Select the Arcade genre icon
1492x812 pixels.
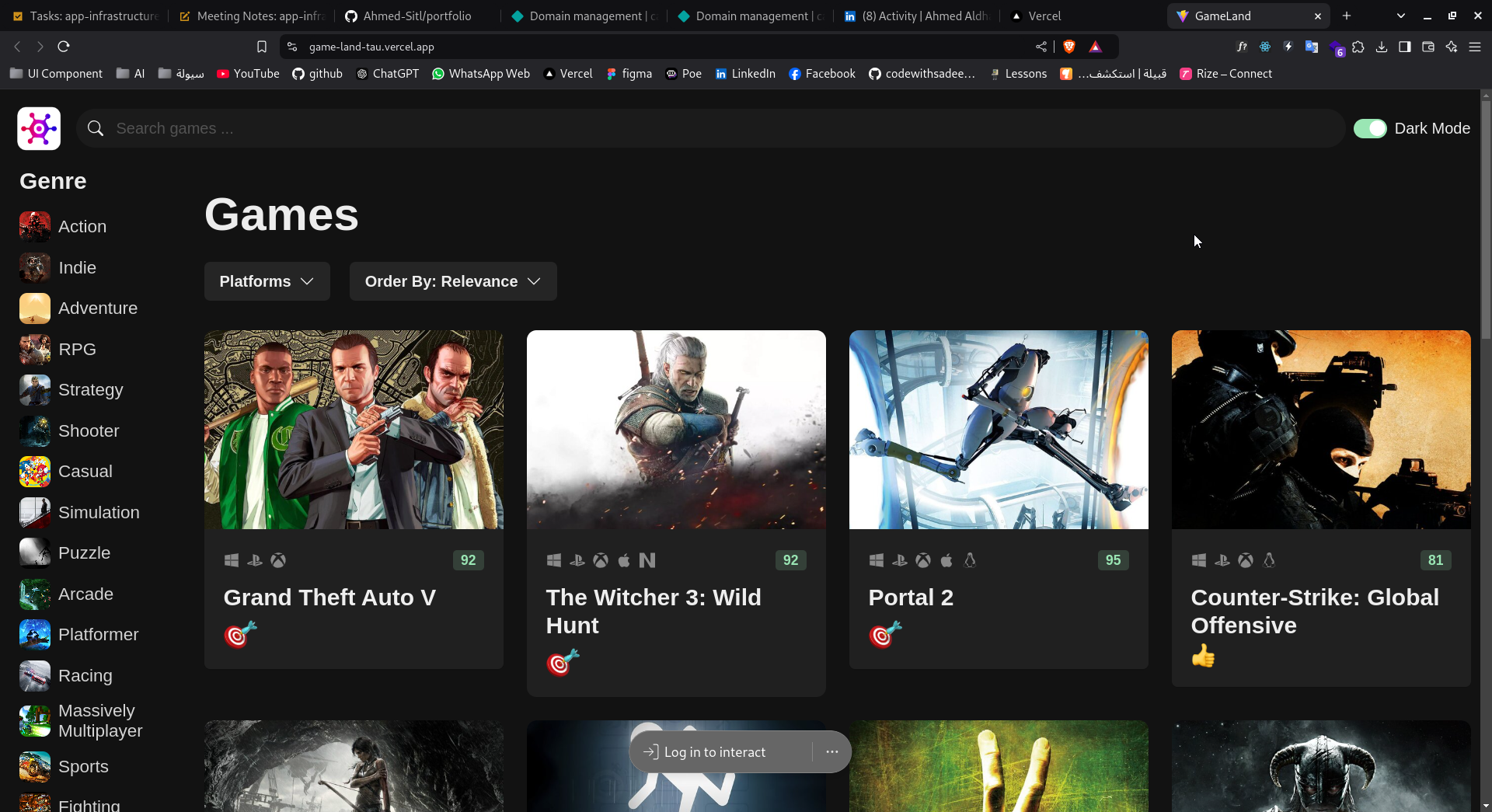35,594
